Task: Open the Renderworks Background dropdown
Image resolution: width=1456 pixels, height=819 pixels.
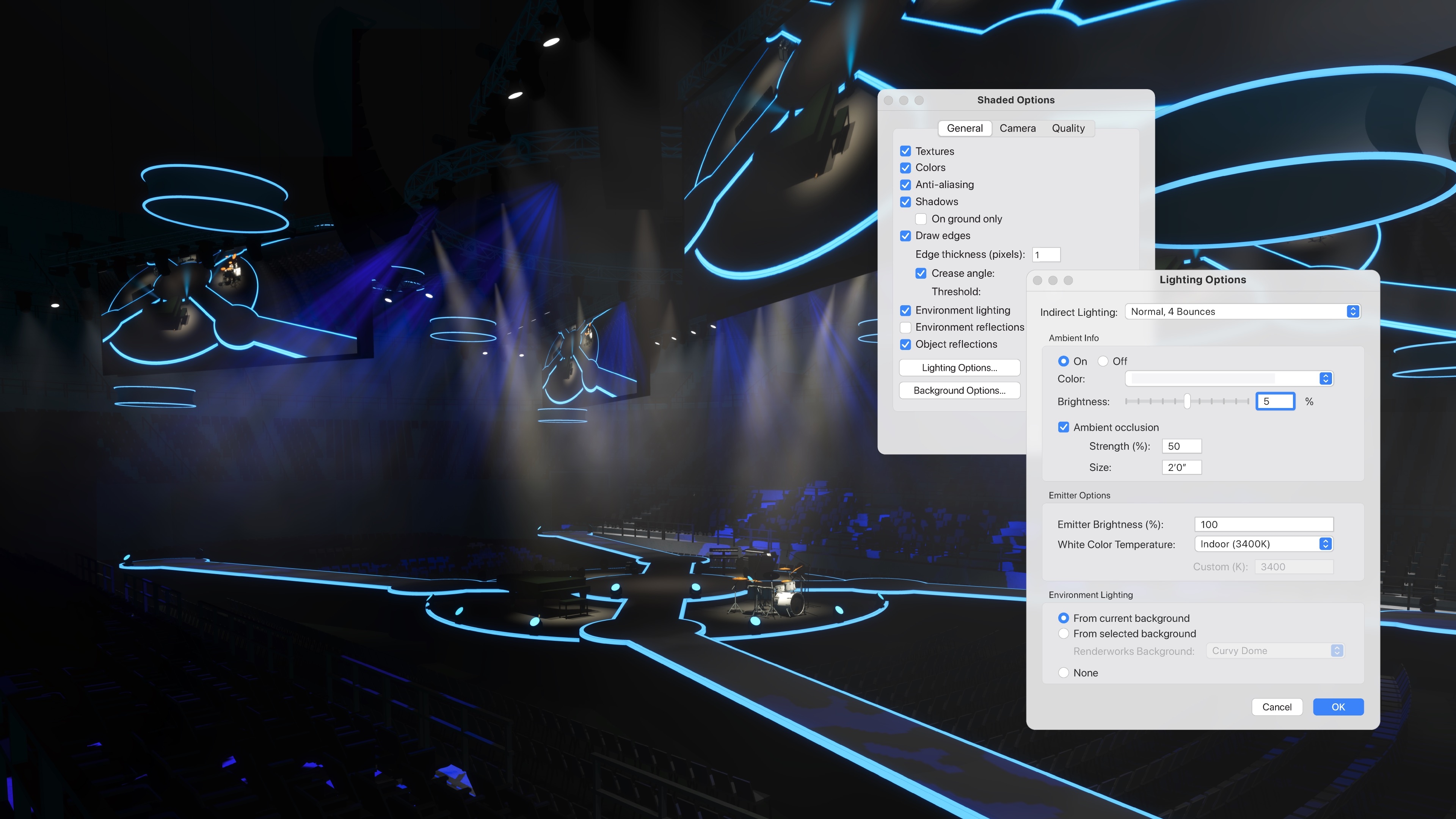Action: 1275,651
